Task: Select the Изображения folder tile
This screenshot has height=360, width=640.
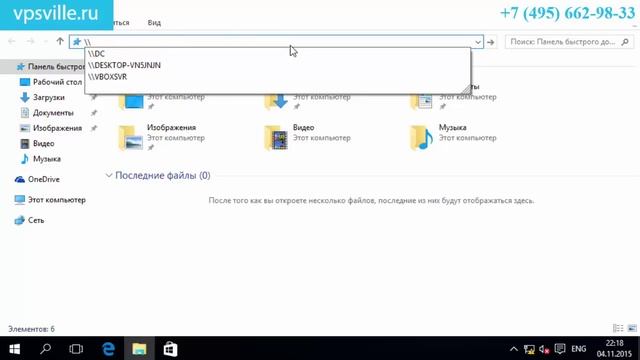Action: pyautogui.click(x=162, y=137)
